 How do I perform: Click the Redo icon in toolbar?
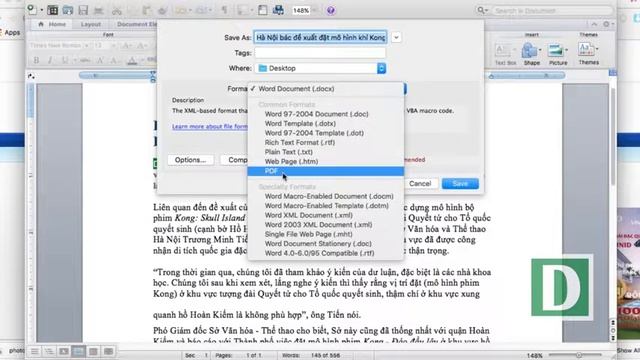pyautogui.click(x=202, y=10)
